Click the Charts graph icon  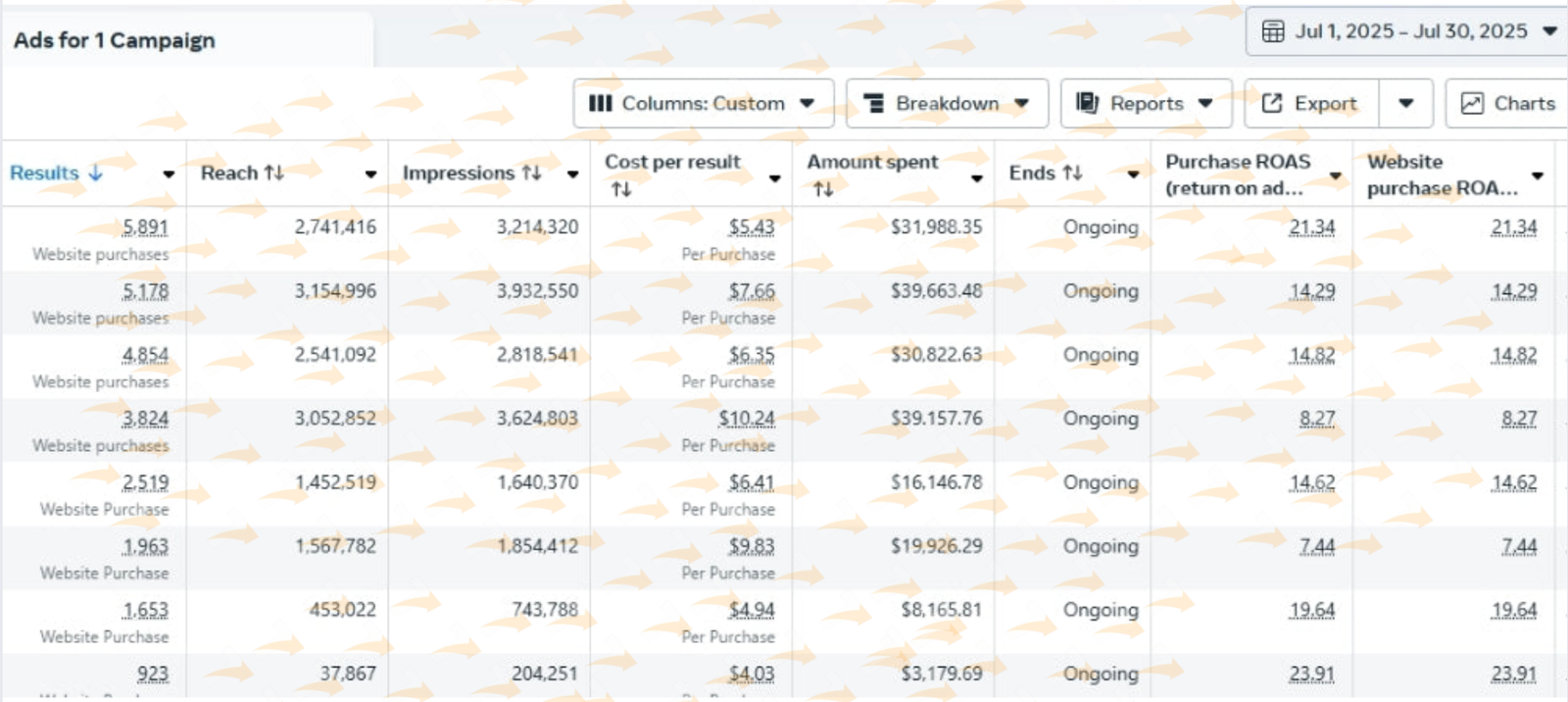coord(1471,103)
